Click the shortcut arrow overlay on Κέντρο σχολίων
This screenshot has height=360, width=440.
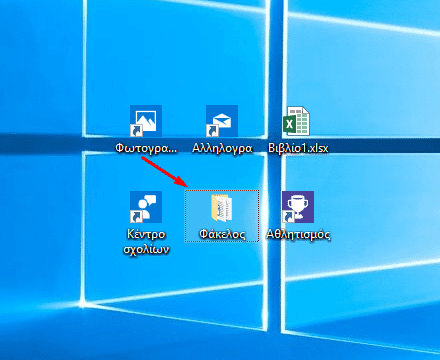point(136,216)
